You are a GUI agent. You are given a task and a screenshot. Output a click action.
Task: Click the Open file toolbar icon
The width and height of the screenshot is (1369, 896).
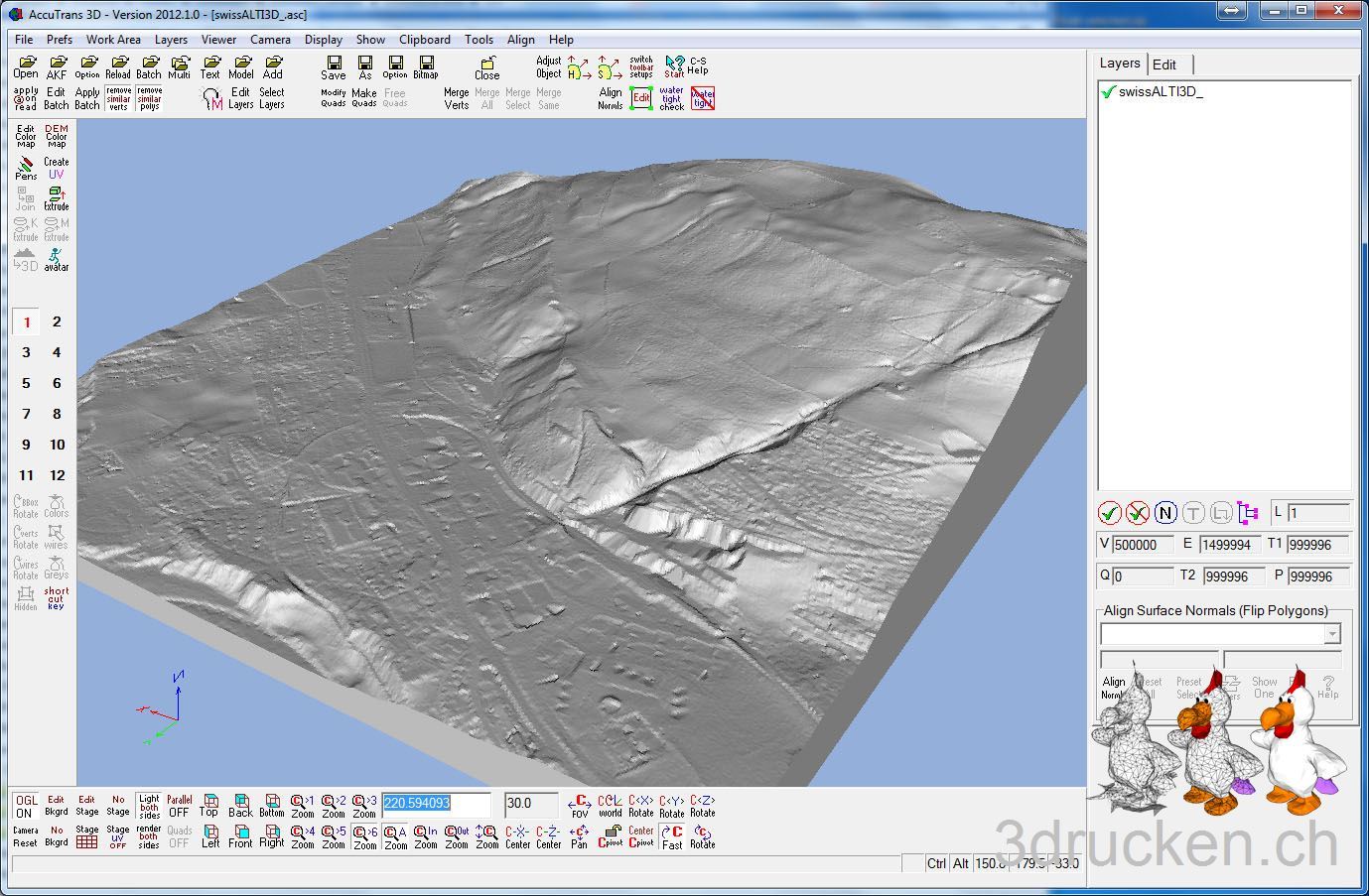[x=26, y=67]
